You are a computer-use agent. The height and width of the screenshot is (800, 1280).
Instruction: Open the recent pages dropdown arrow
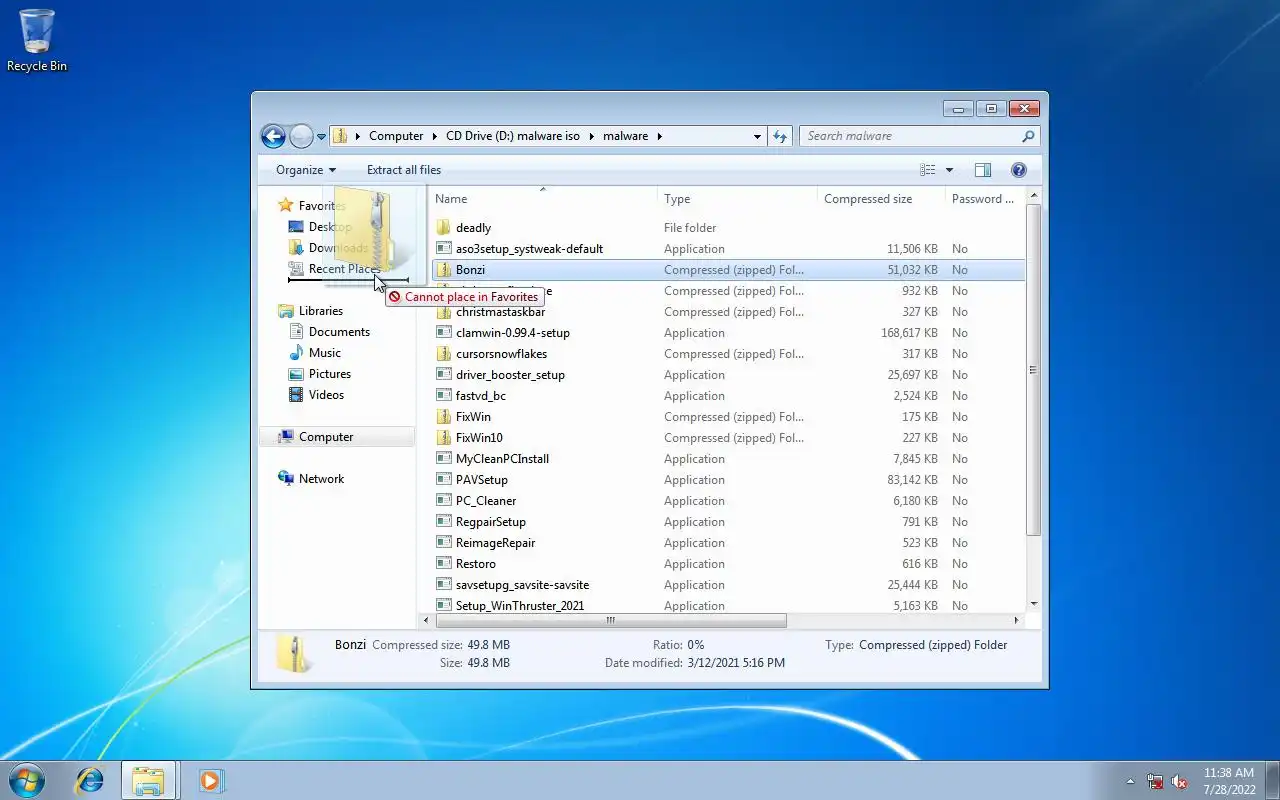(322, 137)
